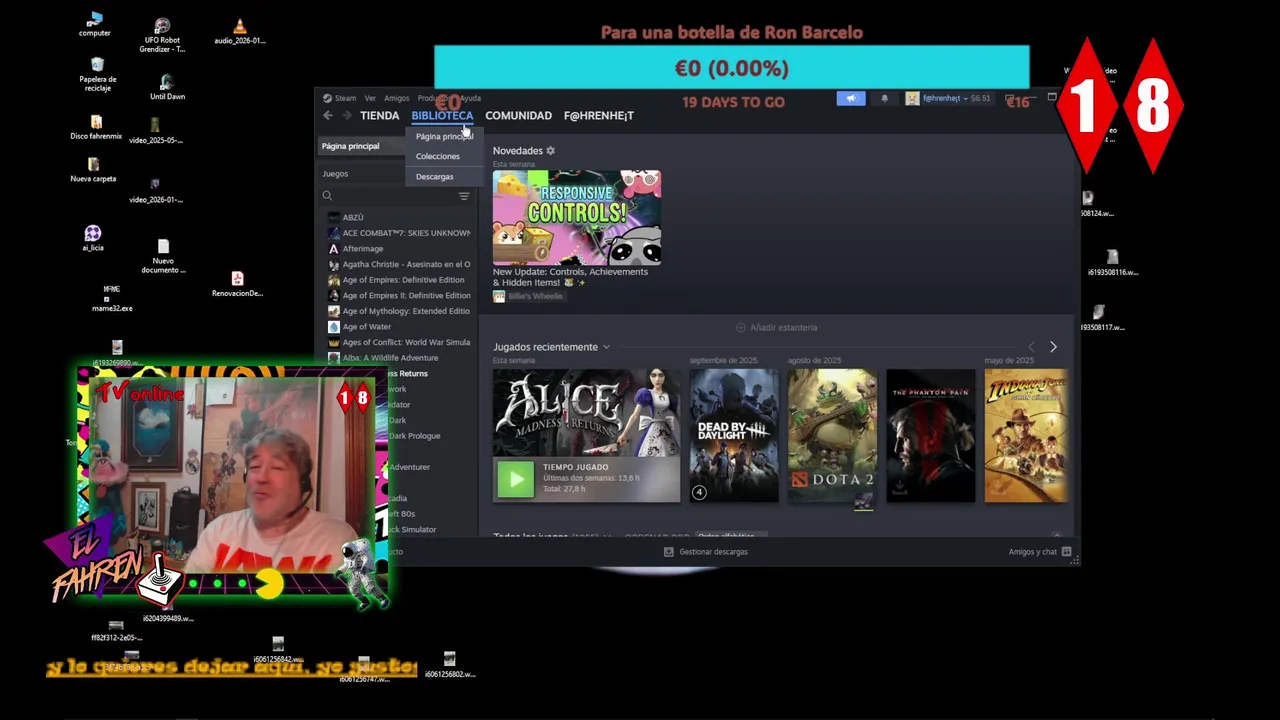Click Añadir estantería
This screenshot has width=1280, height=720.
click(777, 327)
